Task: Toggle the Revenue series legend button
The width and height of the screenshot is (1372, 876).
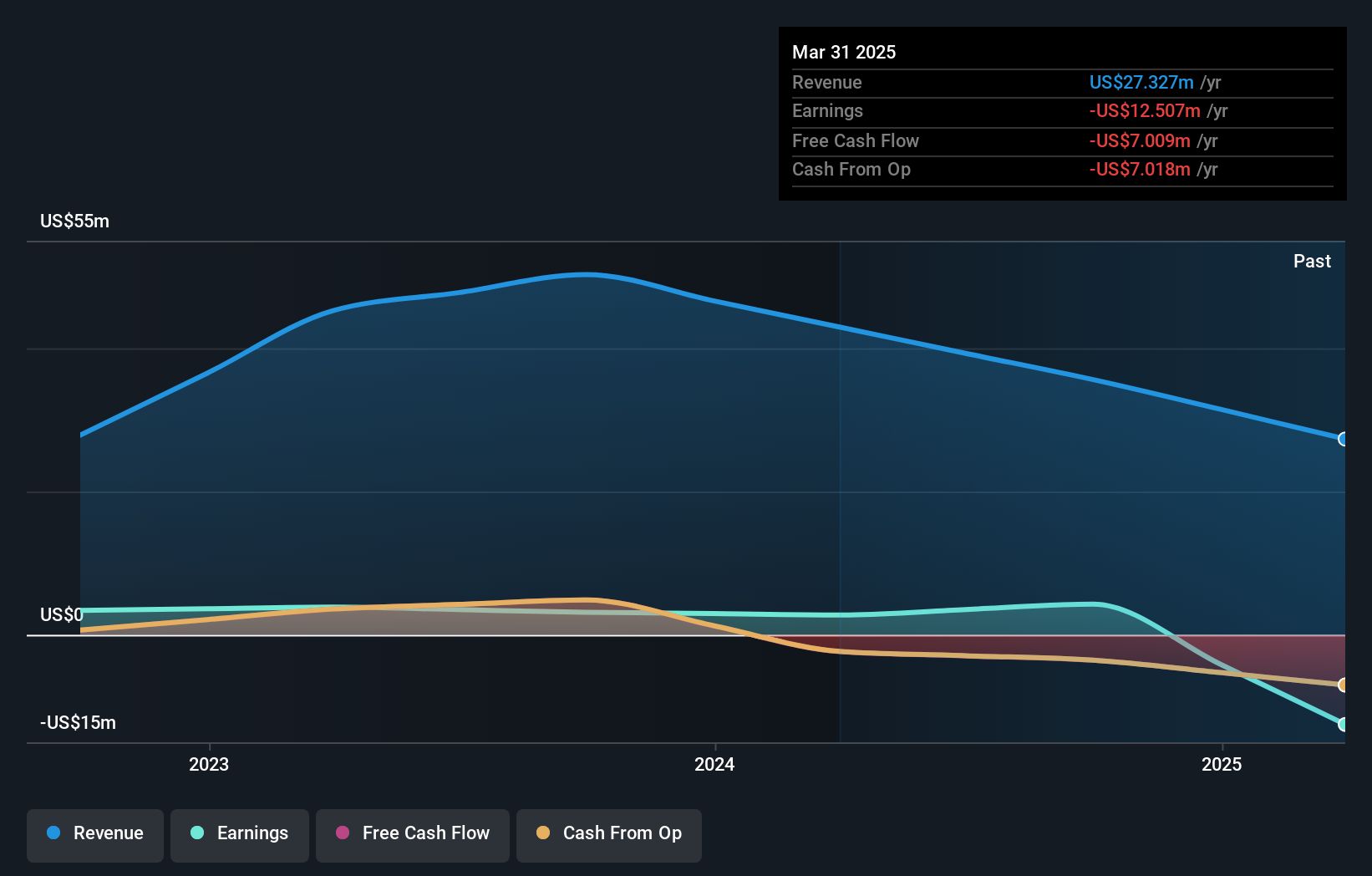Action: (95, 834)
